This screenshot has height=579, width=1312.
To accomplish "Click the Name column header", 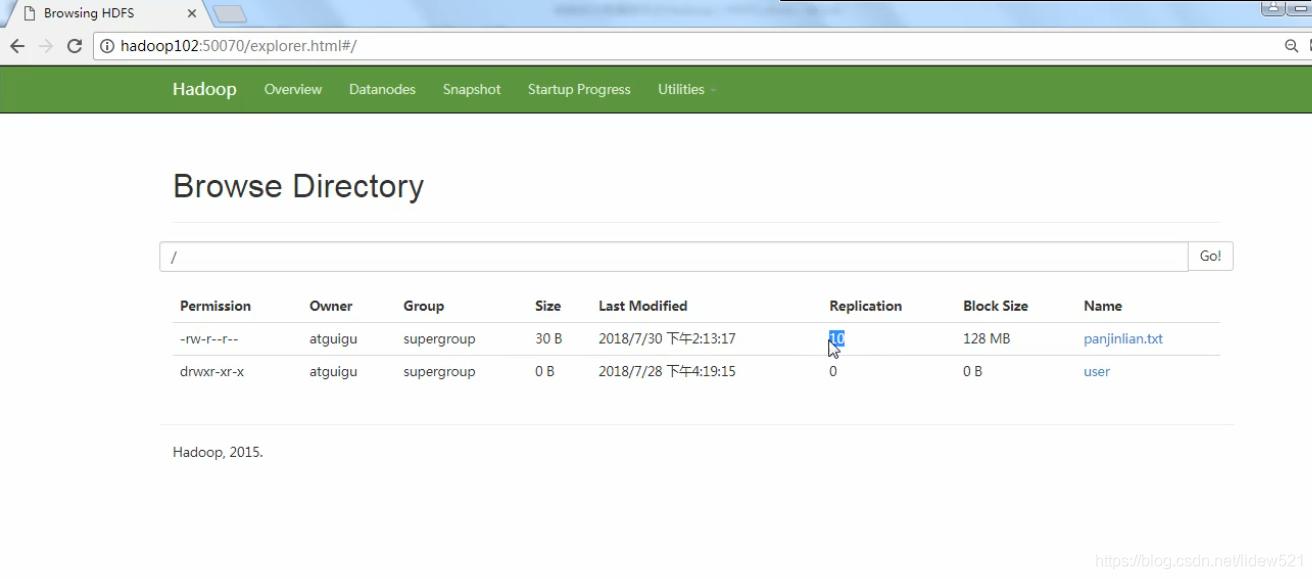I will click(1103, 306).
